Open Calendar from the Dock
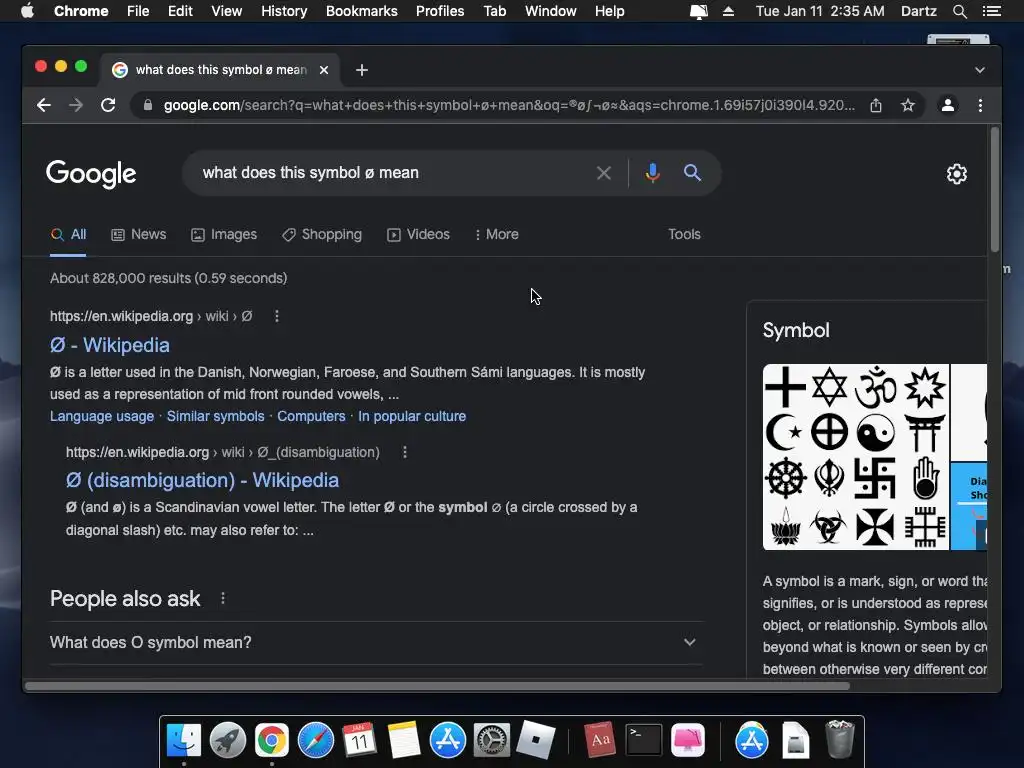 pos(359,740)
